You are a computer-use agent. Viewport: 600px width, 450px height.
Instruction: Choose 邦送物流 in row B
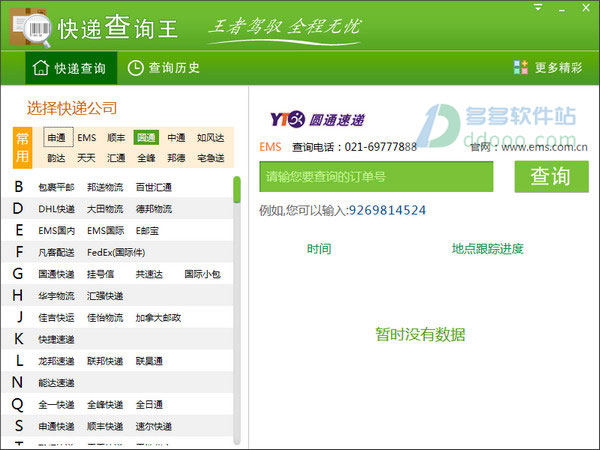[x=105, y=187]
